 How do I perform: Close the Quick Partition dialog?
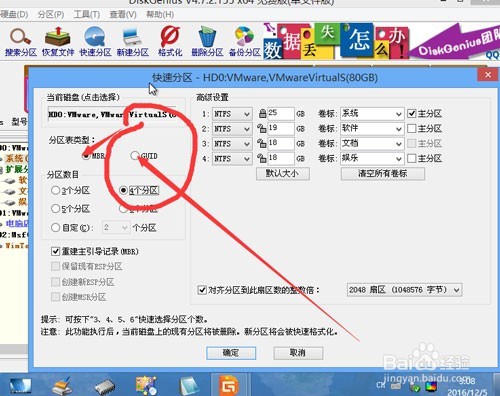click(488, 75)
